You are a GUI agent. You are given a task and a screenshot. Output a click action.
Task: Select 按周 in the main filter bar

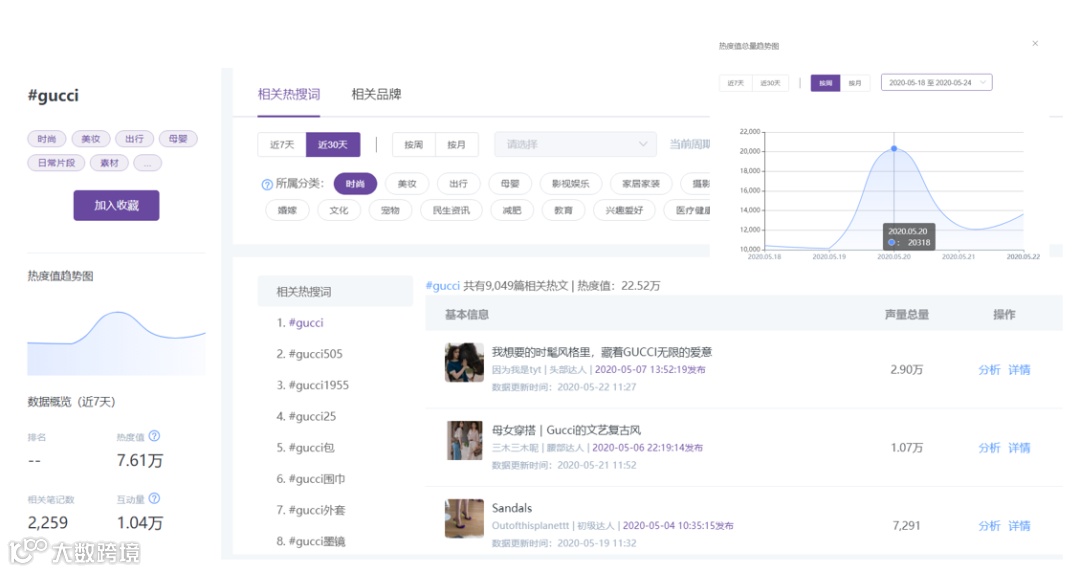click(413, 144)
